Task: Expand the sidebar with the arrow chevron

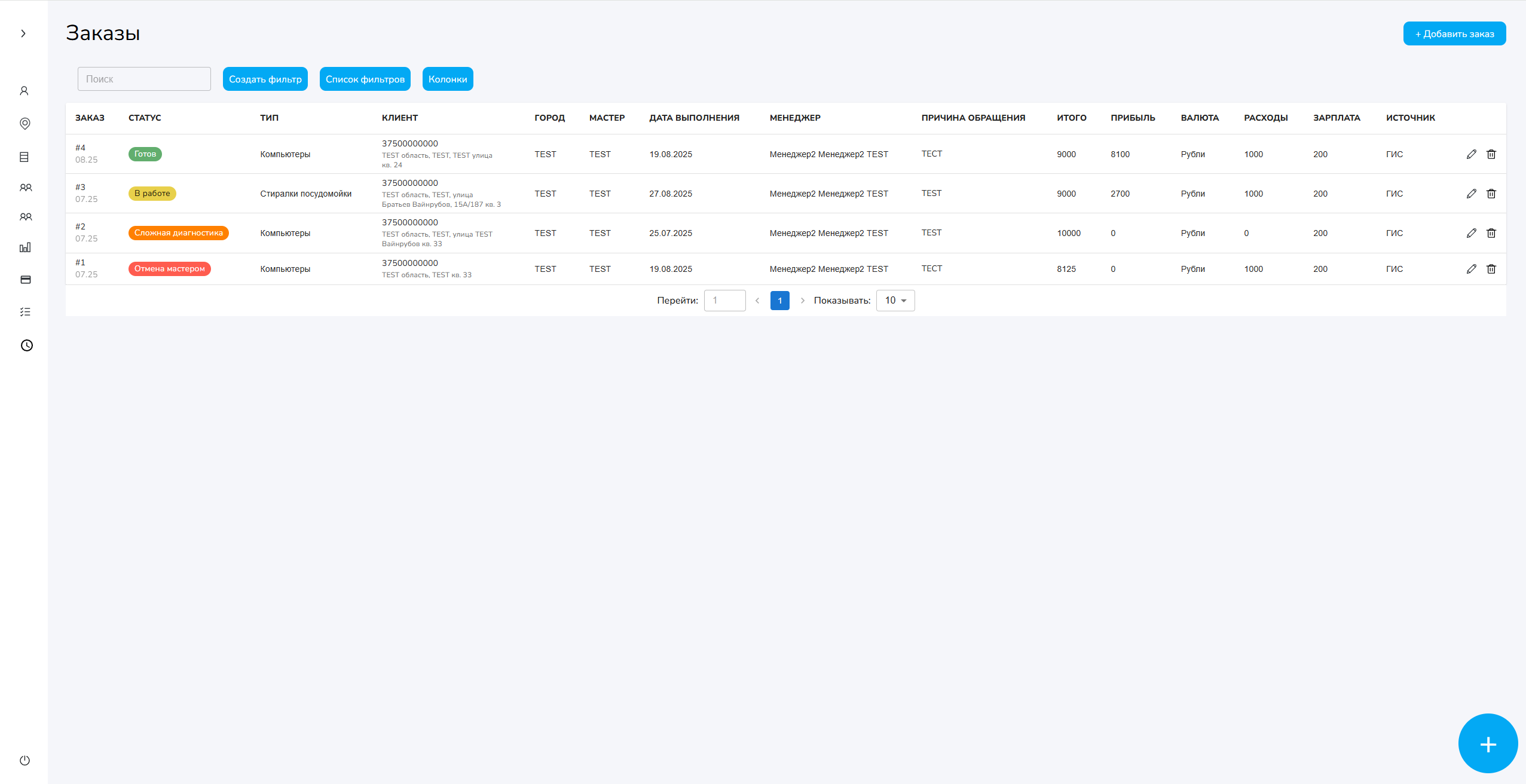Action: (23, 33)
